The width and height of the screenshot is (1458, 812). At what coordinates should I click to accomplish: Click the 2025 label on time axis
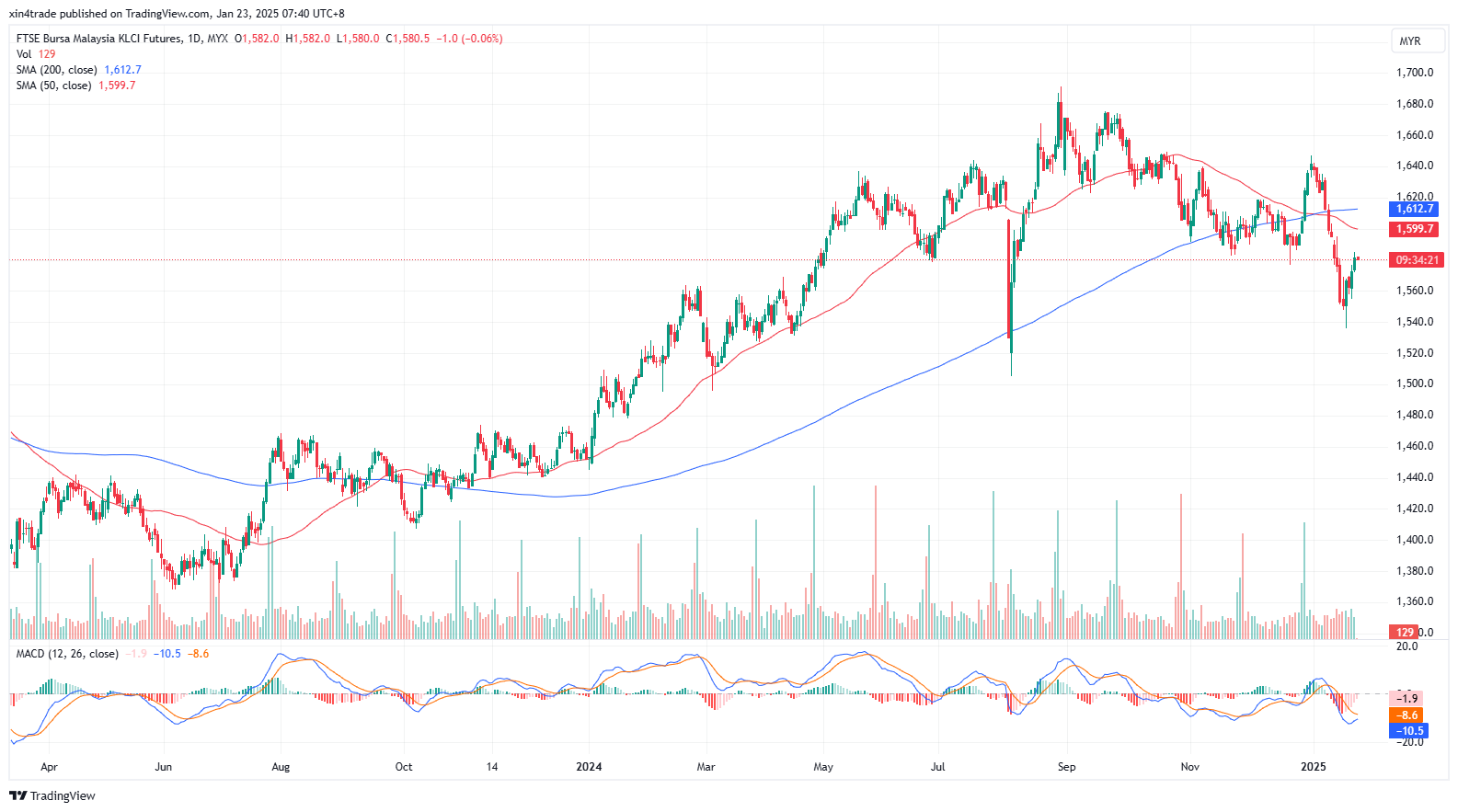click(1313, 767)
